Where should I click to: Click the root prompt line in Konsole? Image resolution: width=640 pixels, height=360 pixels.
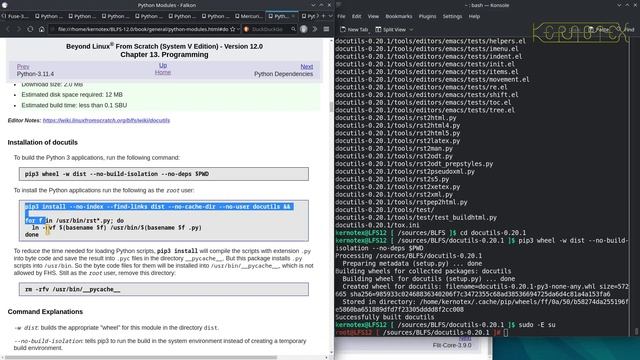click(x=422, y=333)
